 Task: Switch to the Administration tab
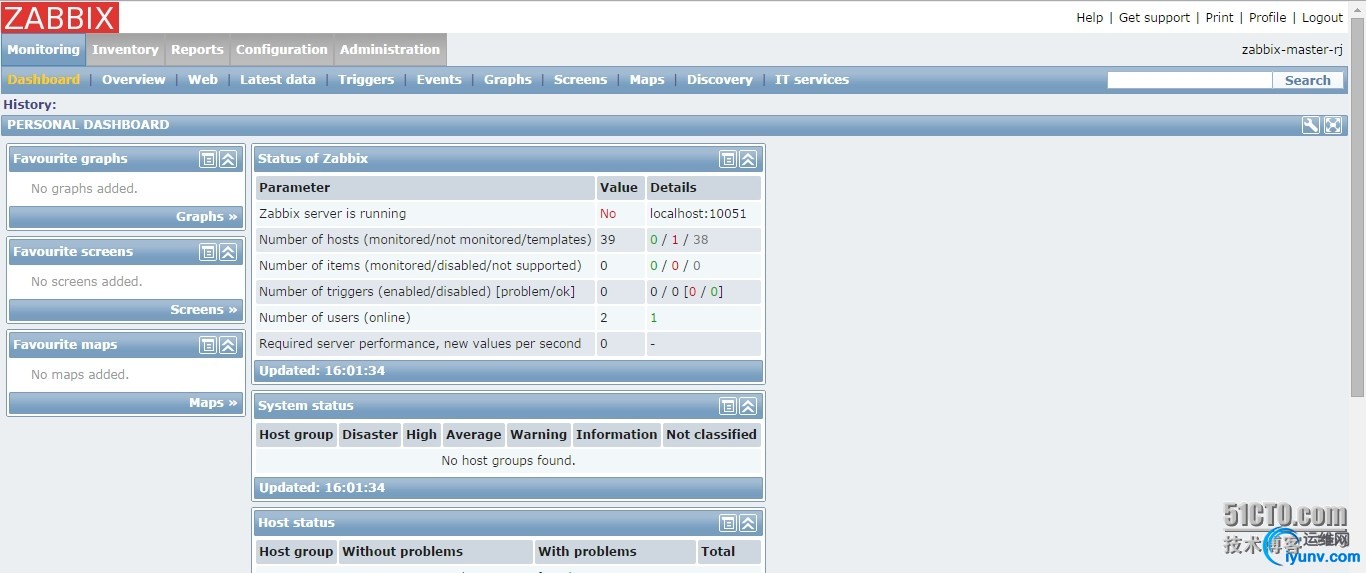[x=390, y=50]
